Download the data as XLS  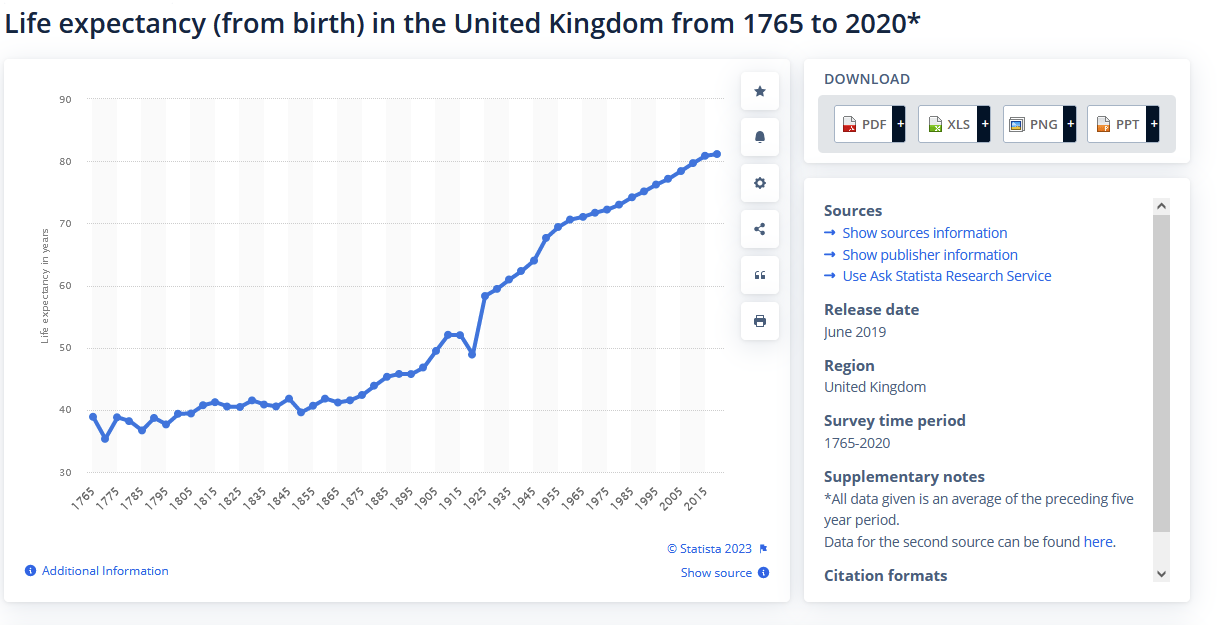[x=953, y=124]
